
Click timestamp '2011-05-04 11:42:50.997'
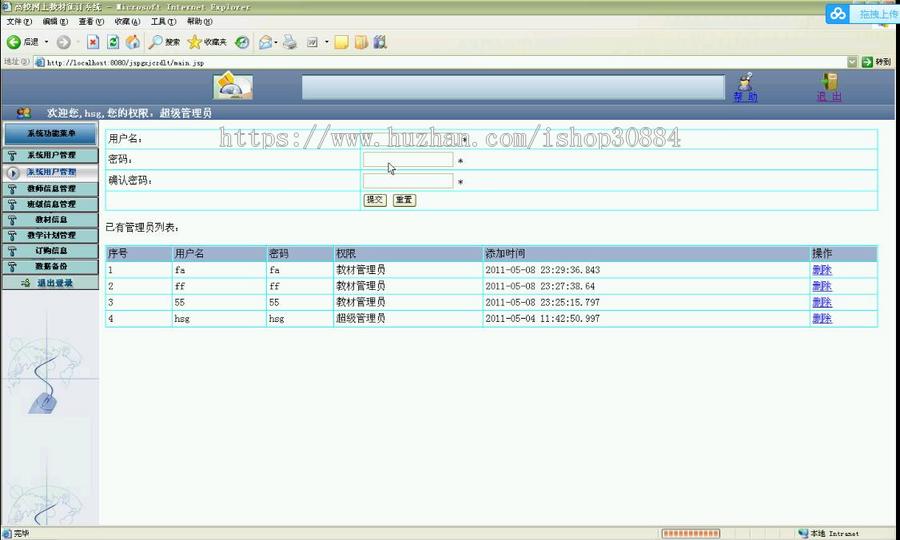click(x=542, y=318)
